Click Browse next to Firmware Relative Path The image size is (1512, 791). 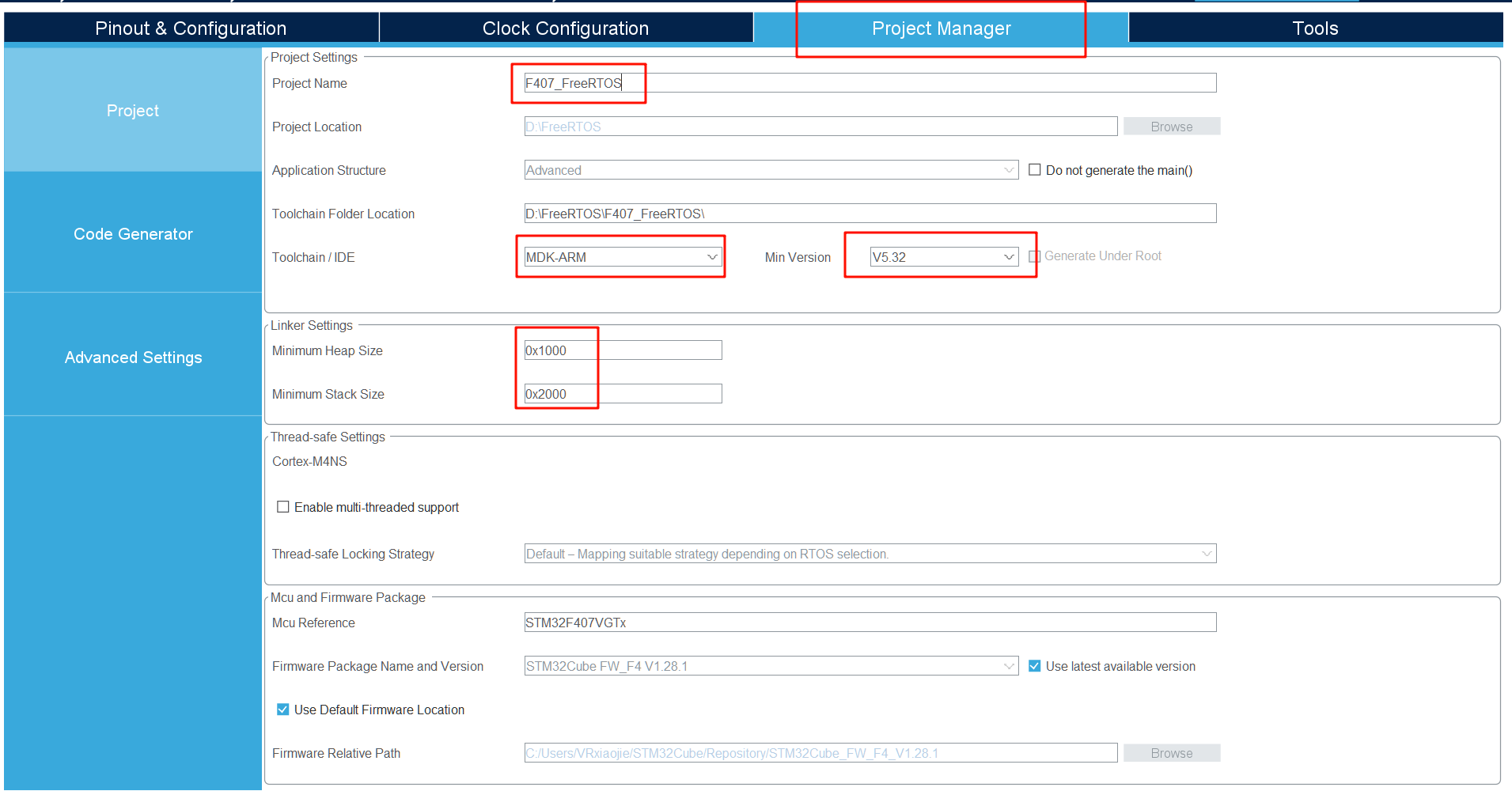(1172, 753)
